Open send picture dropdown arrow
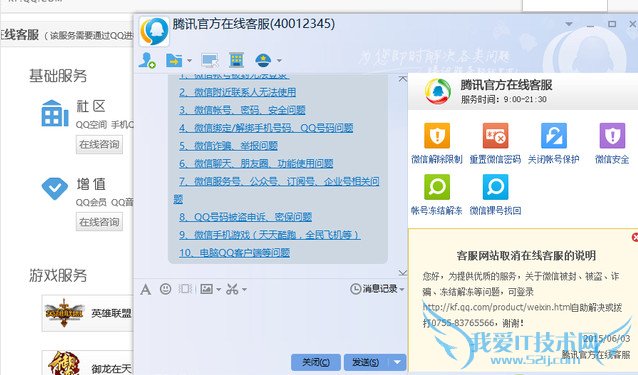The height and width of the screenshot is (375, 638). [x=218, y=290]
